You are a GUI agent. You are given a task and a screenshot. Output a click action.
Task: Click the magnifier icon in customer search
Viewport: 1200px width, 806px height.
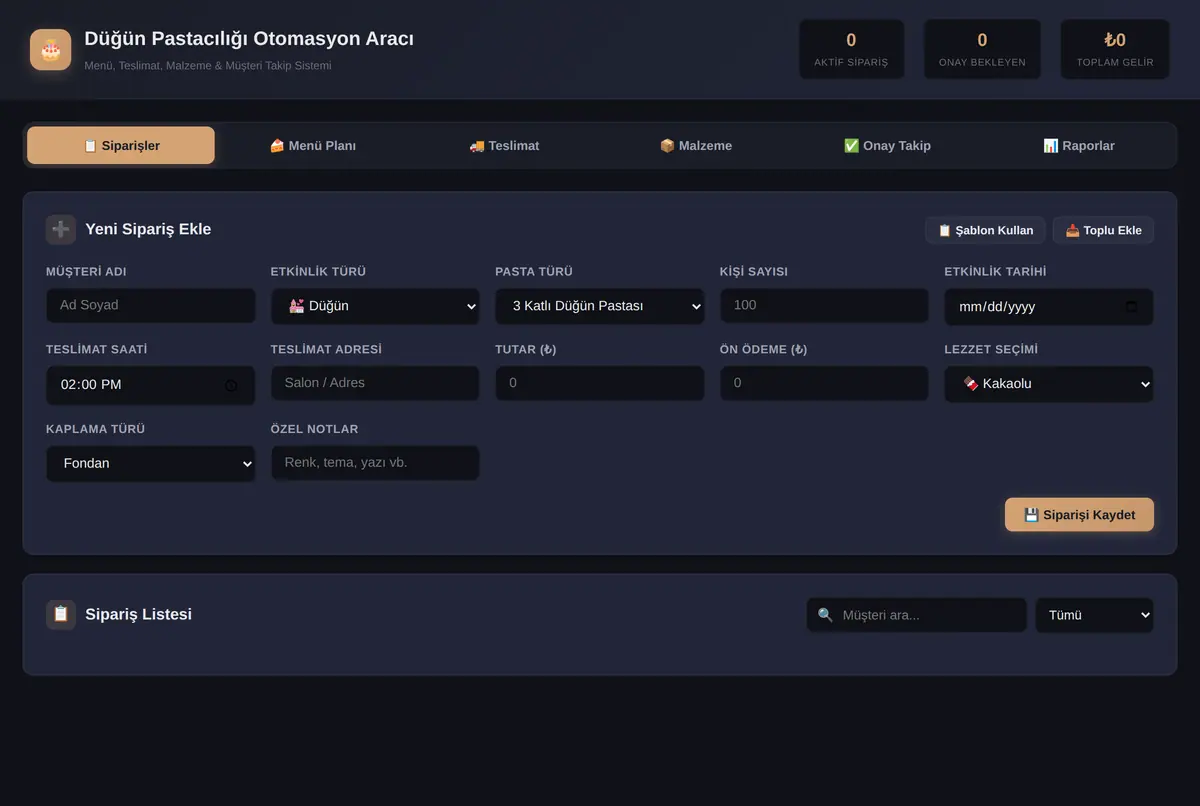(825, 615)
